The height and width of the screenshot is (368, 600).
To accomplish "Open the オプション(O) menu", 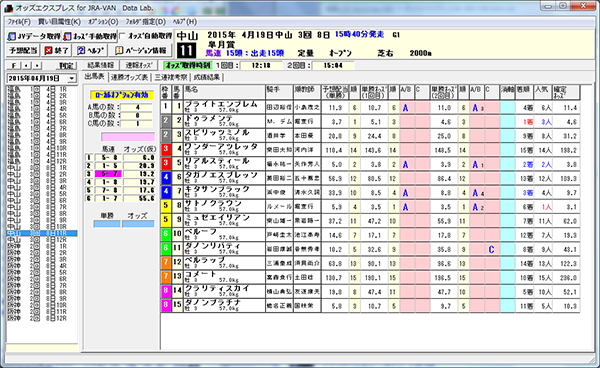I will 103,22.
